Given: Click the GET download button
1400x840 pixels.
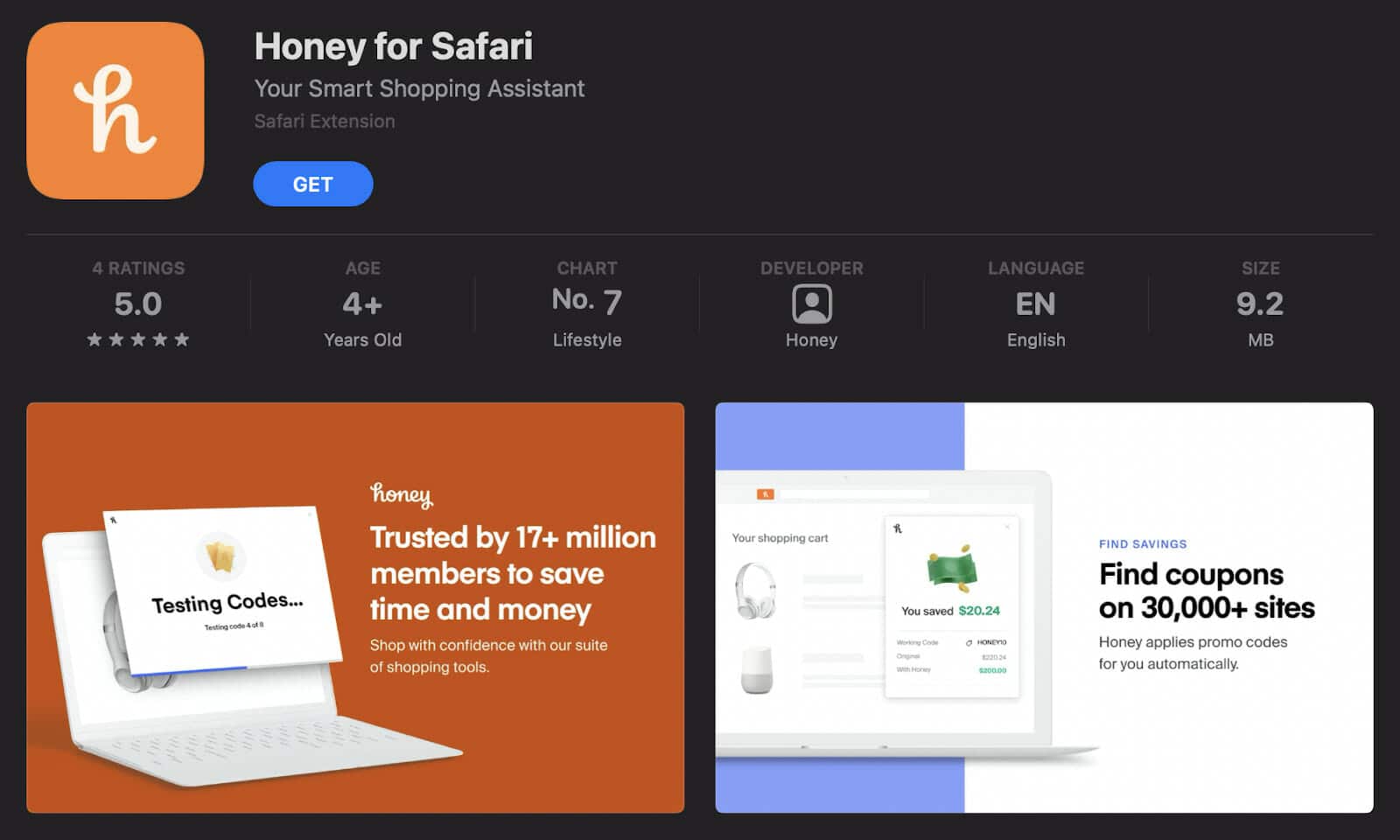Looking at the screenshot, I should click(313, 184).
